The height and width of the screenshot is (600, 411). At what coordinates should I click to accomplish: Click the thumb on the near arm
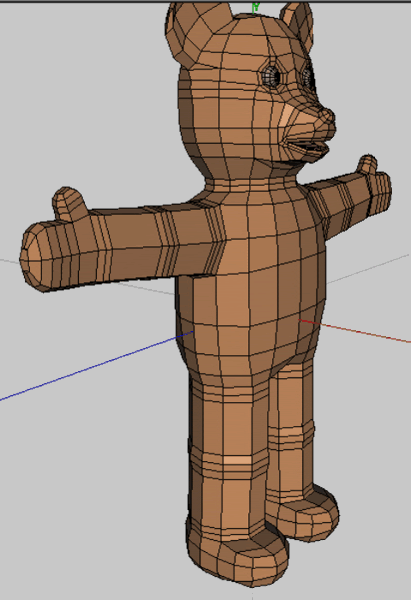pyautogui.click(x=69, y=204)
